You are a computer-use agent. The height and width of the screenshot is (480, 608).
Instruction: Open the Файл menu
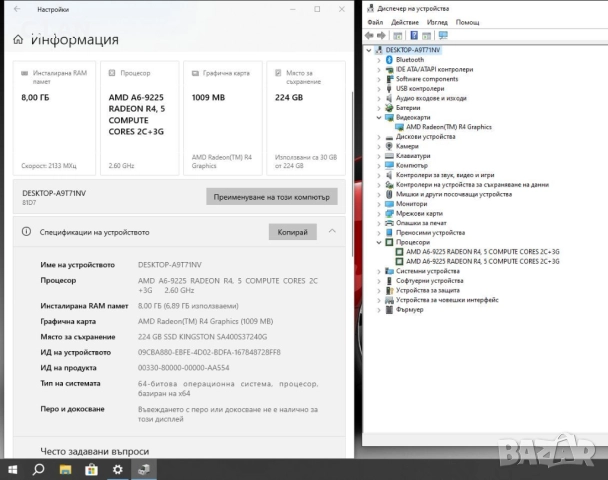375,22
